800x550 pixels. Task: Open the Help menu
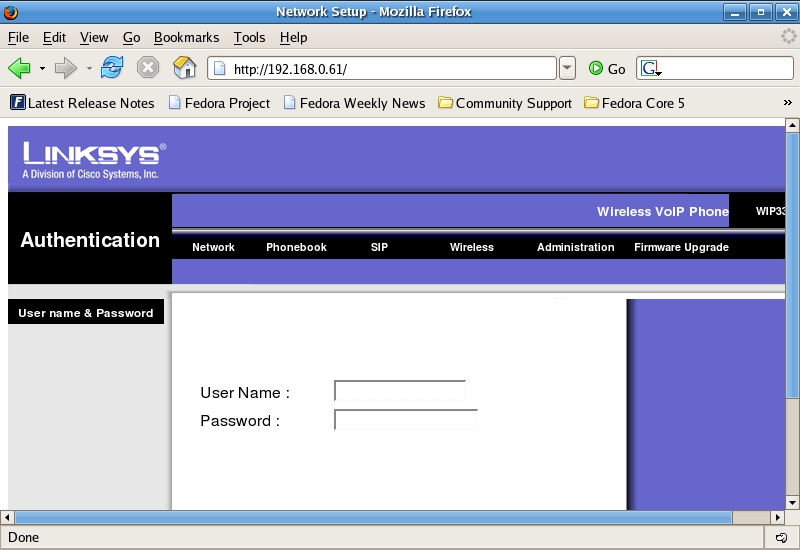coord(293,37)
